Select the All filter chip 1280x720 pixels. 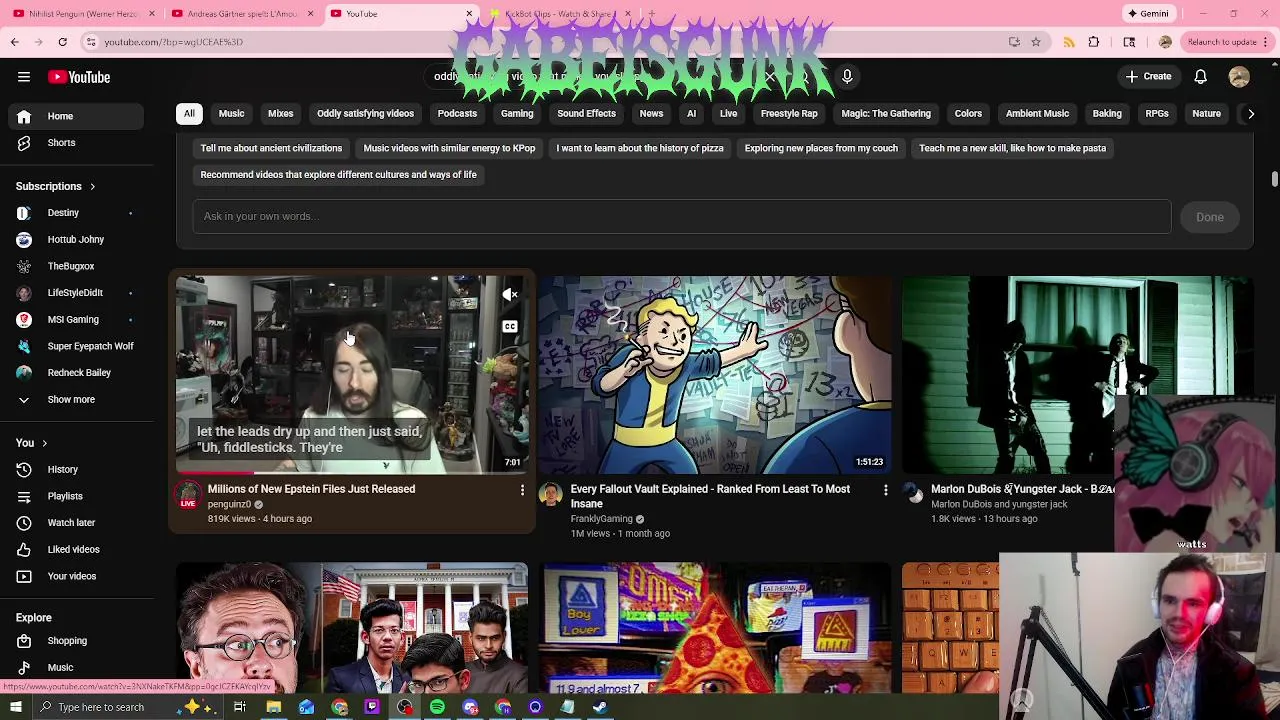click(189, 114)
